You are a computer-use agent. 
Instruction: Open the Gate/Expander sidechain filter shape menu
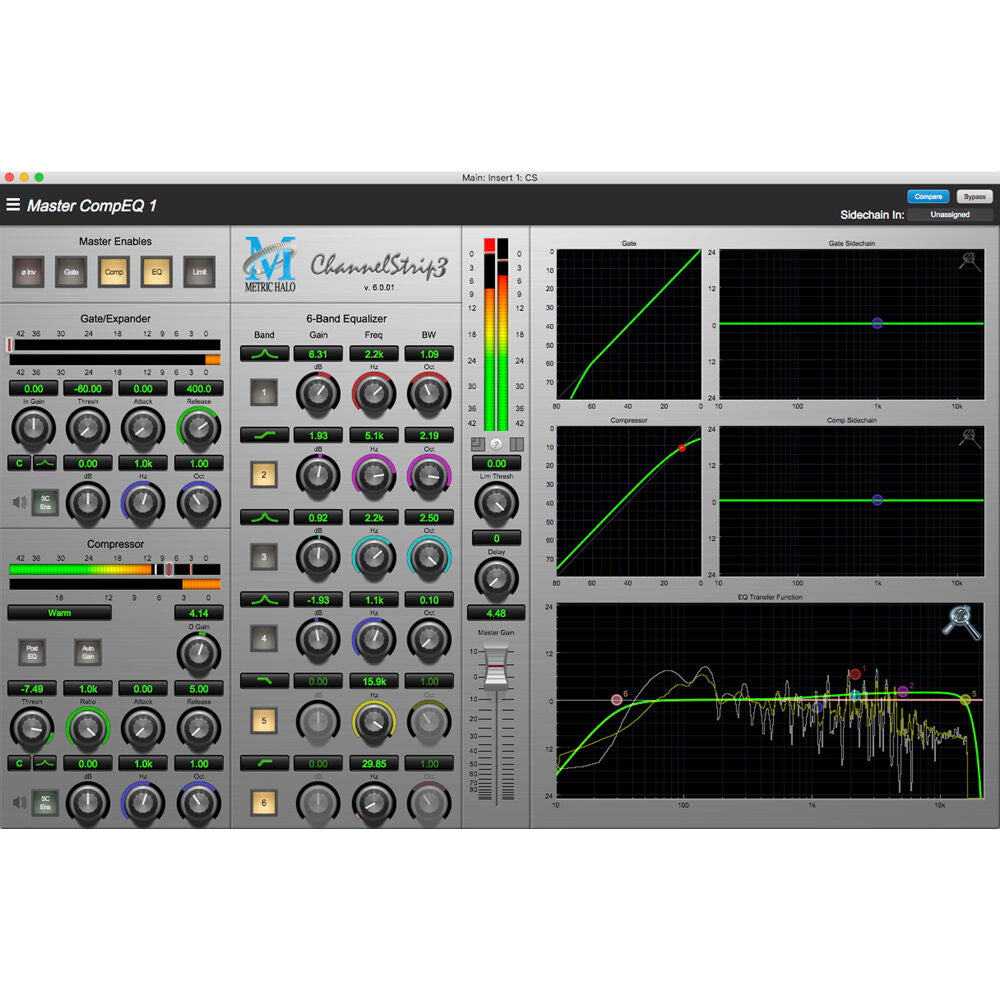point(45,463)
